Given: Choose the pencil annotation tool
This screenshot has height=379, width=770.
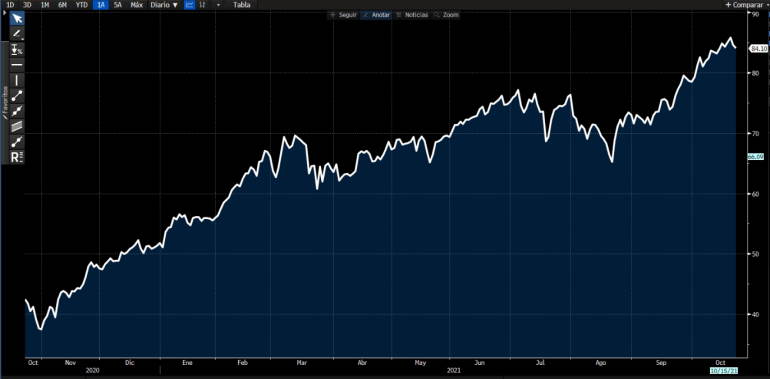Looking at the screenshot, I should tap(17, 34).
